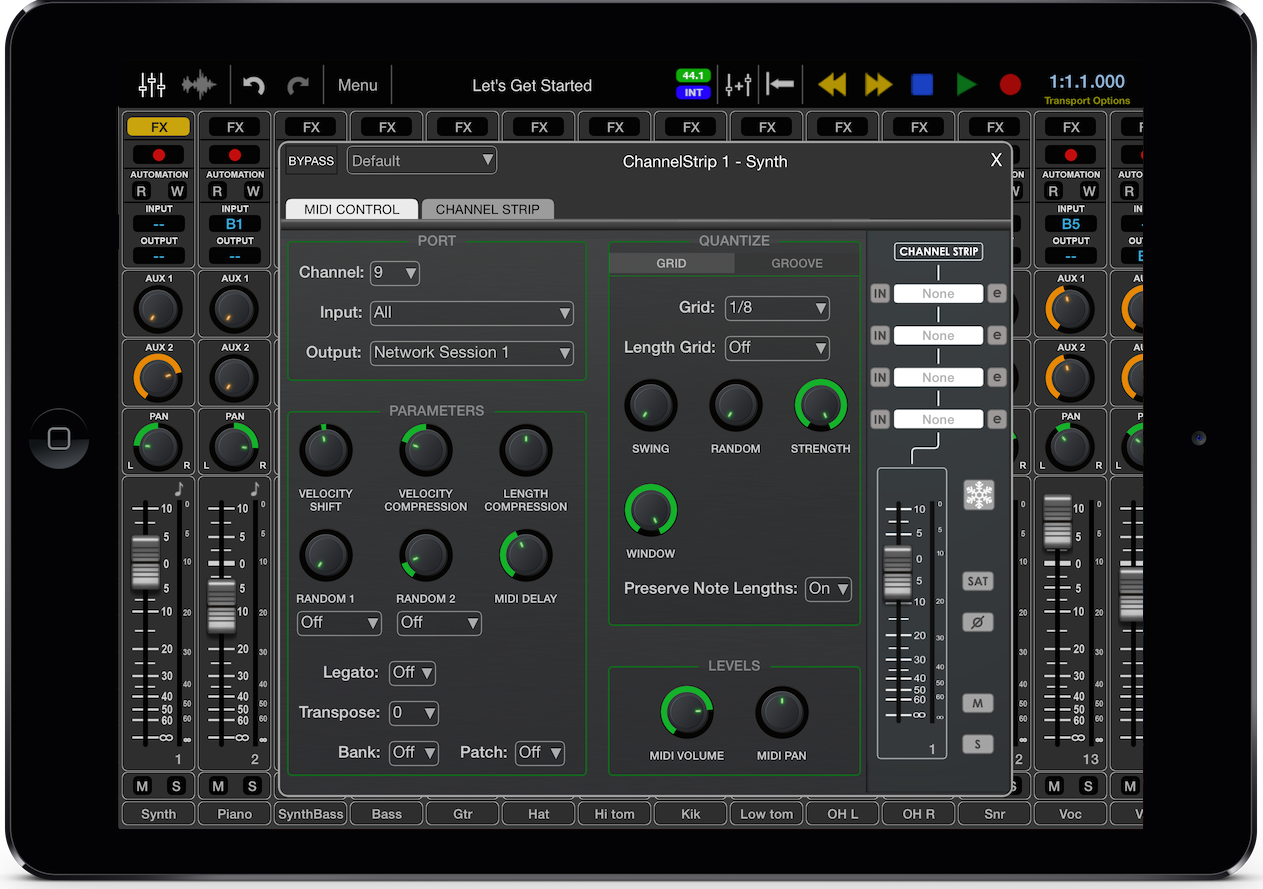Toggle the SAT saturation button
This screenshot has width=1263, height=889.
click(977, 581)
